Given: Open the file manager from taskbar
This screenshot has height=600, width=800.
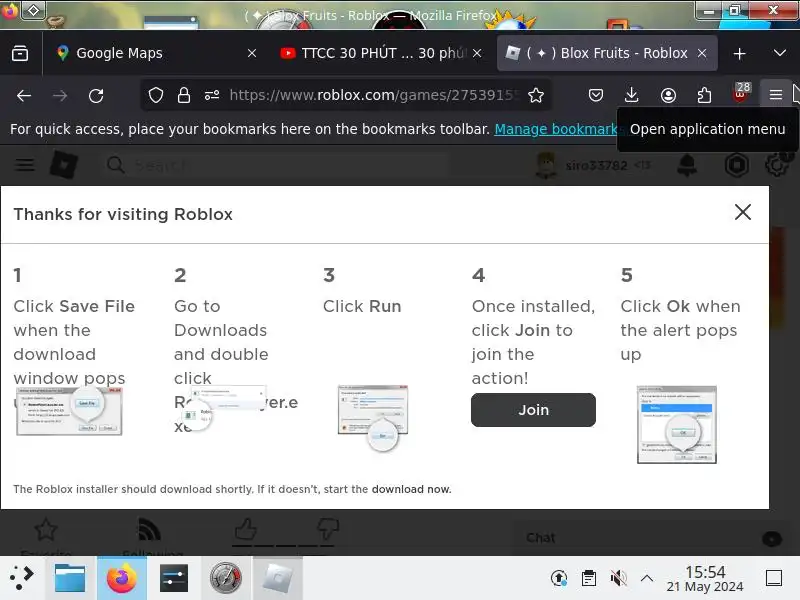Looking at the screenshot, I should pyautogui.click(x=70, y=578).
